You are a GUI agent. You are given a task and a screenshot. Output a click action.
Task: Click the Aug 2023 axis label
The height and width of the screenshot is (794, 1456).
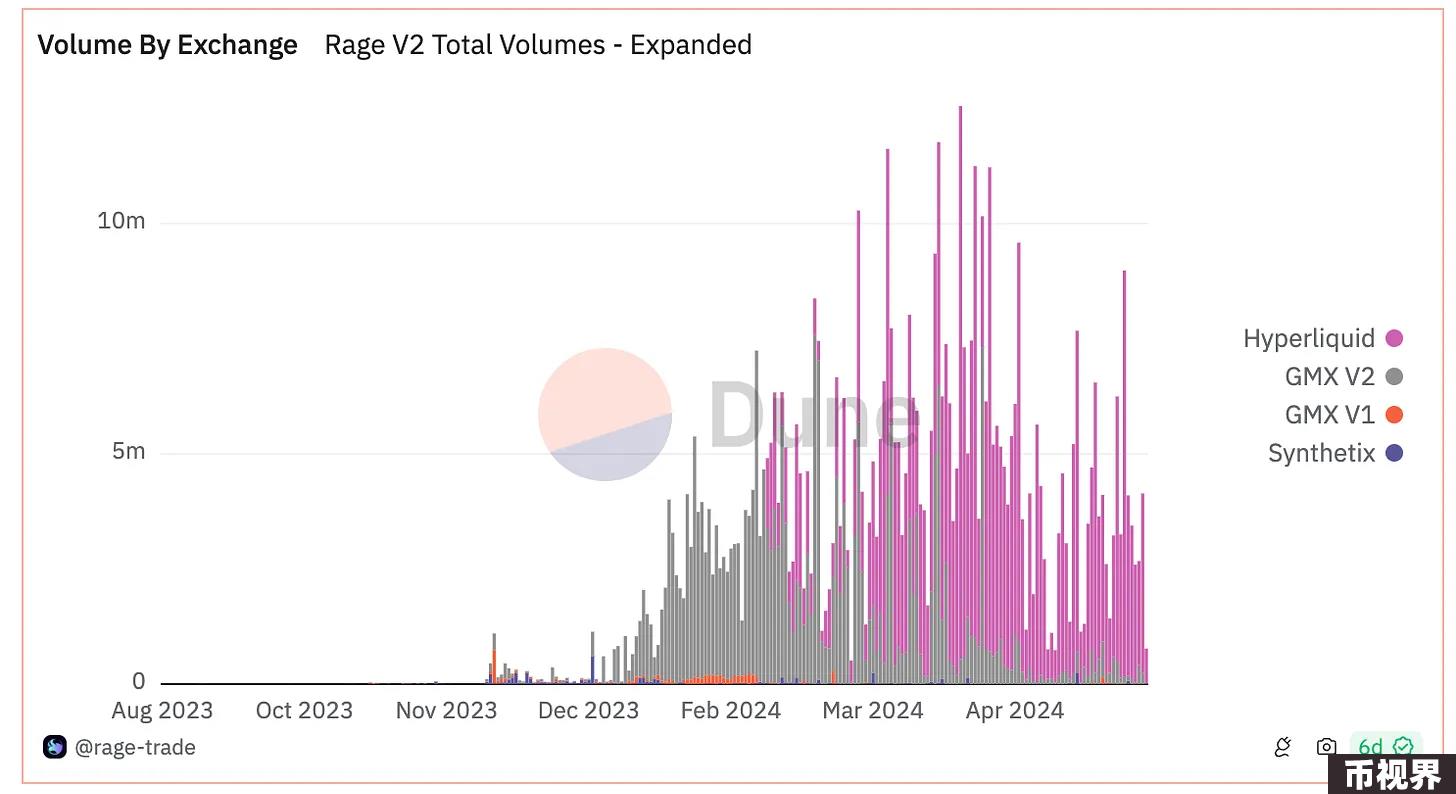162,711
